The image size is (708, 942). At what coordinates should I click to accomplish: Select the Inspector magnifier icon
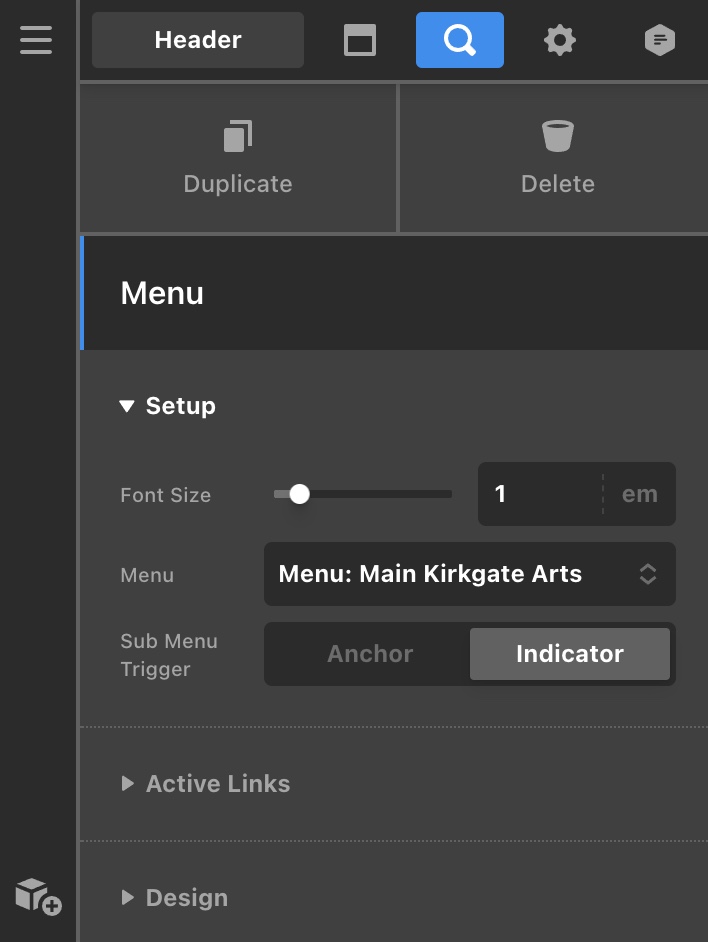[460, 40]
